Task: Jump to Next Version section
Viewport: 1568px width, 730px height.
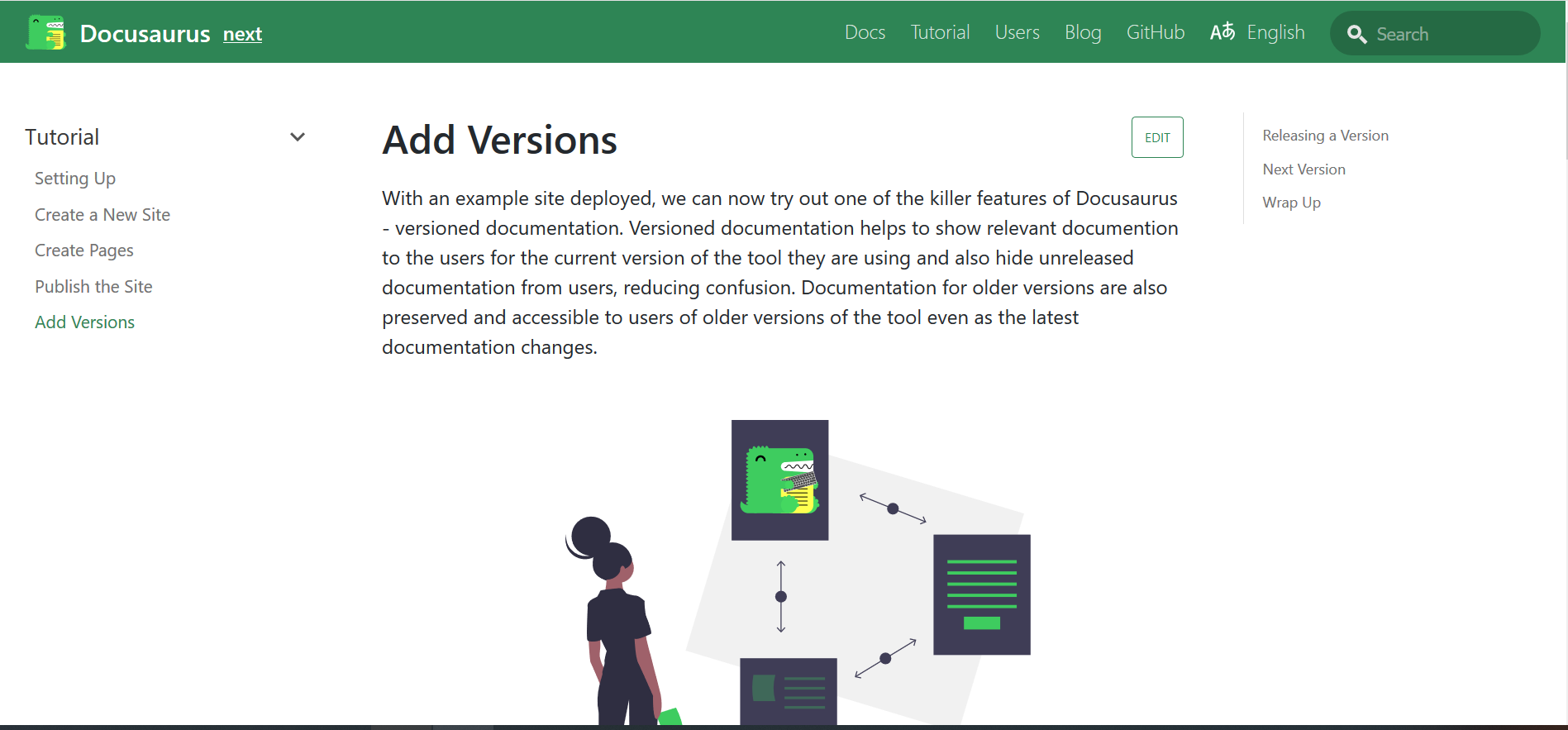Action: click(x=1303, y=169)
